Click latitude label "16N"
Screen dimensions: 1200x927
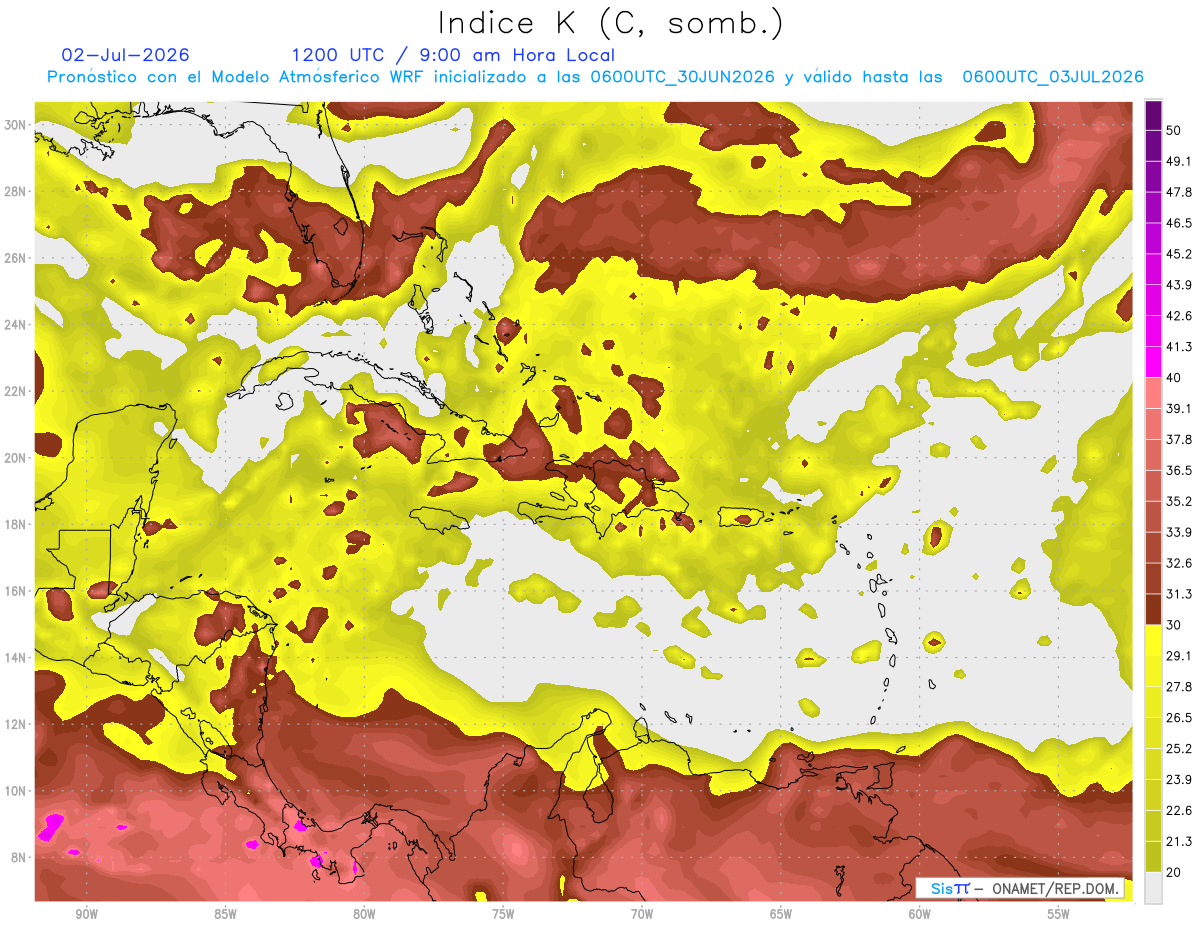[x=16, y=591]
